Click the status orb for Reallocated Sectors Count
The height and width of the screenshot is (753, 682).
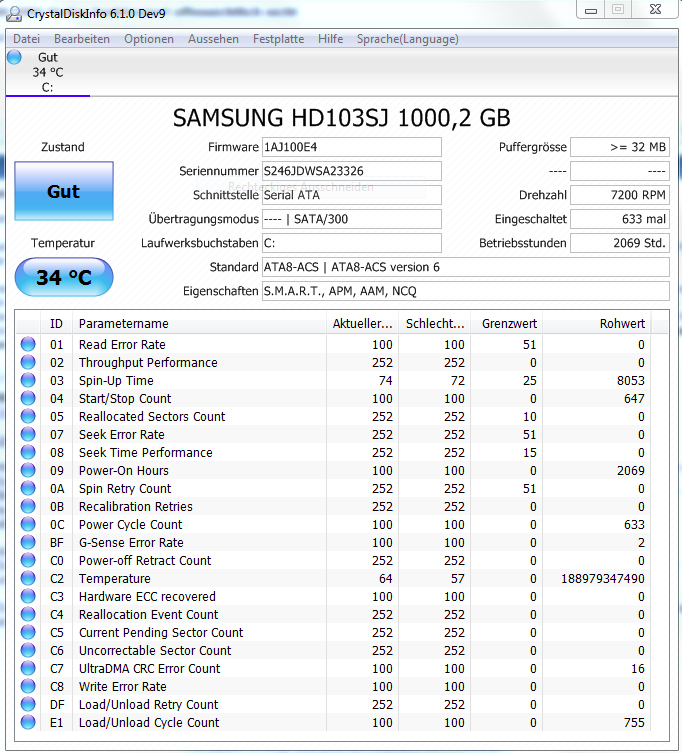coord(28,416)
